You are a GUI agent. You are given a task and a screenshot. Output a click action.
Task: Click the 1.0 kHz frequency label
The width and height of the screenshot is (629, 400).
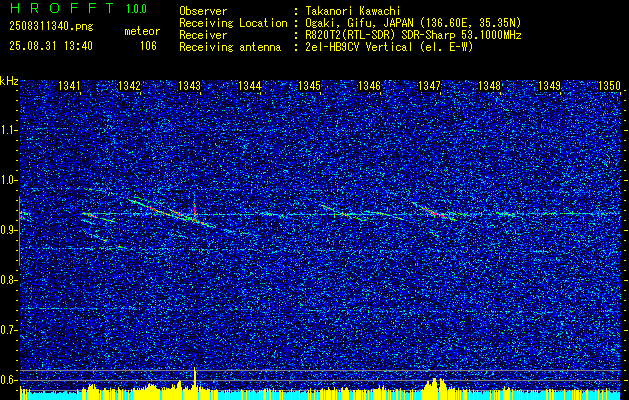[9, 180]
